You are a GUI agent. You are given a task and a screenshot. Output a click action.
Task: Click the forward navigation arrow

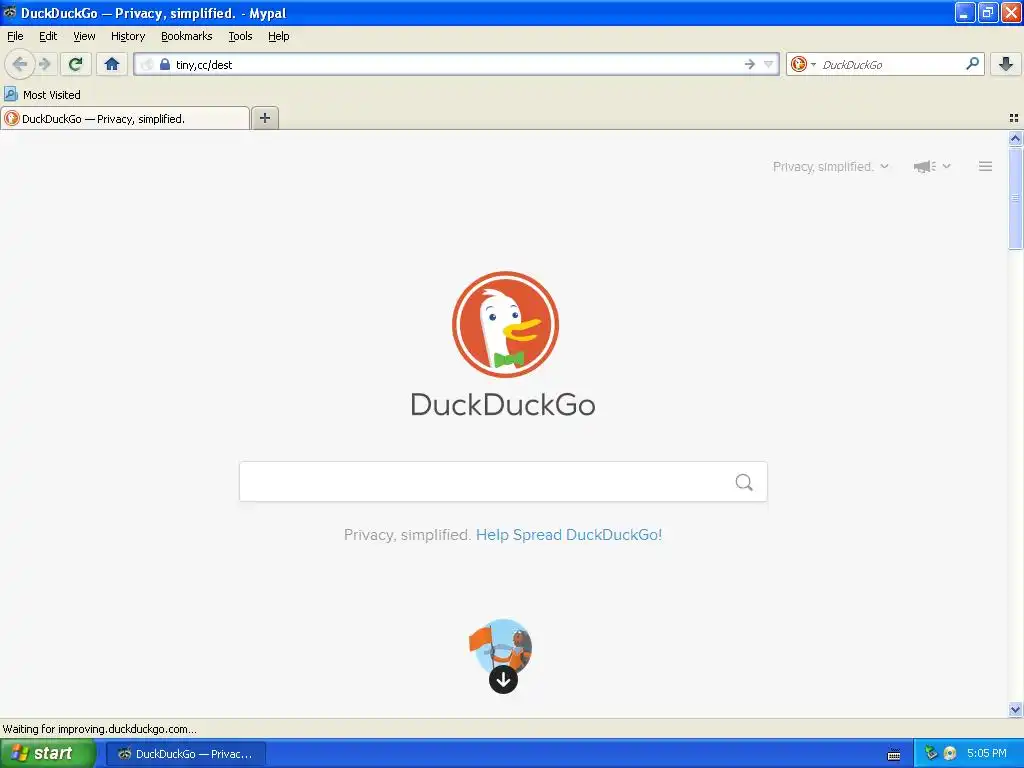pos(45,64)
